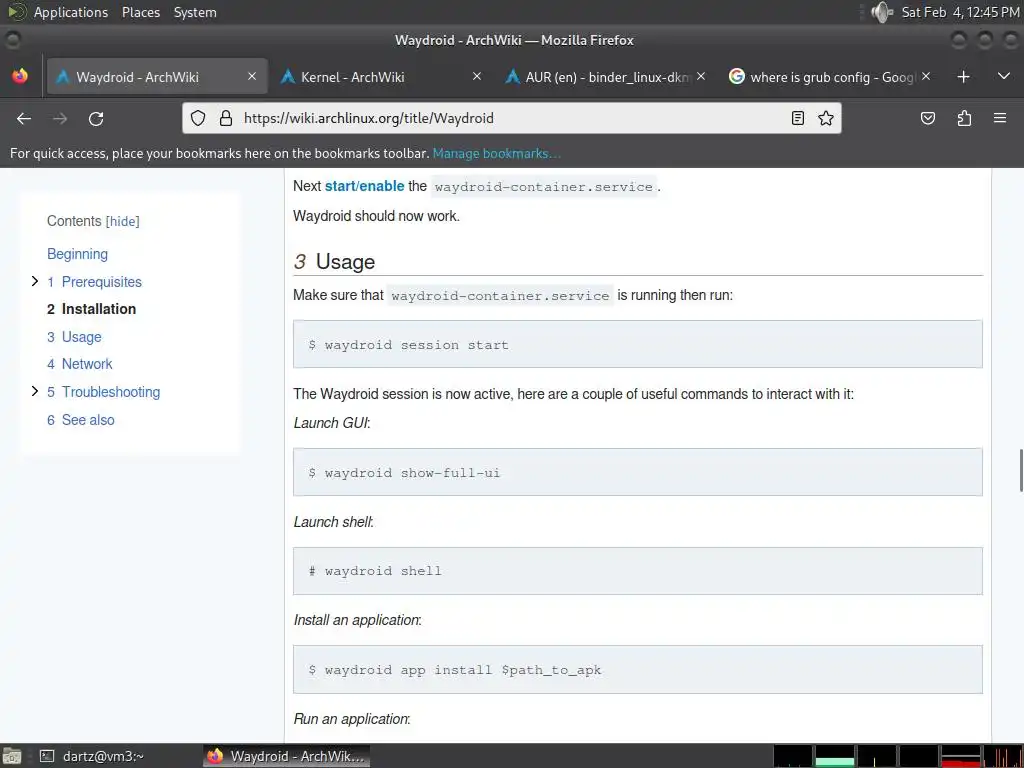Click the system monitor graphs in bottom panel
This screenshot has width=1024, height=768.
coord(897,756)
